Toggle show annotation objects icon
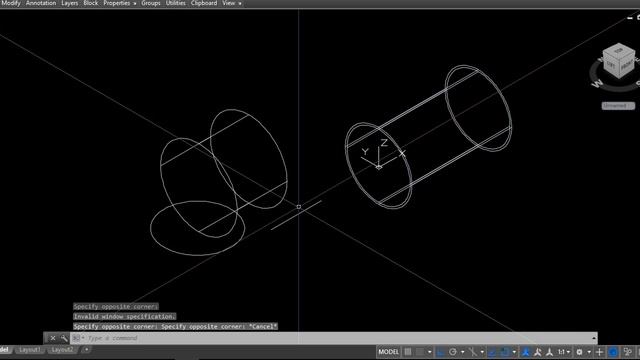The image size is (640, 360). [x=526, y=352]
